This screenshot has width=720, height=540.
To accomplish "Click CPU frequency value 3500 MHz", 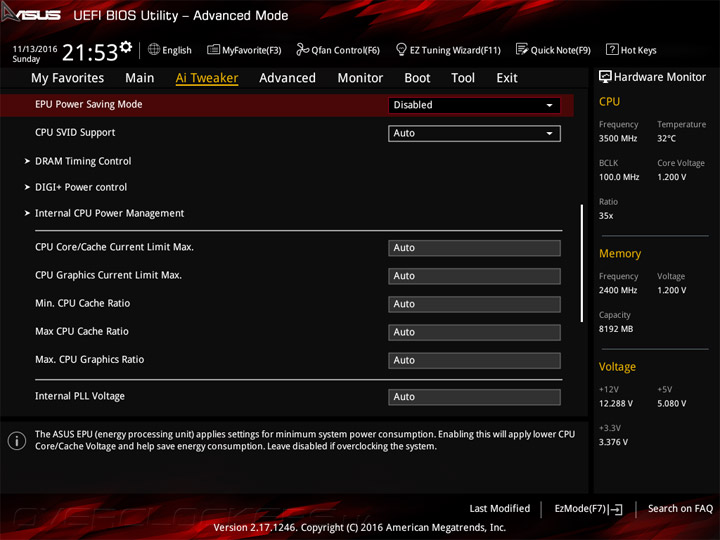I will (x=618, y=139).
